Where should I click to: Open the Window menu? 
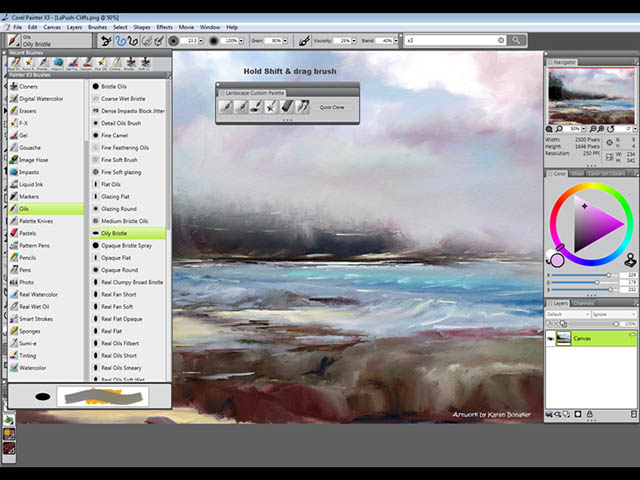(x=210, y=27)
